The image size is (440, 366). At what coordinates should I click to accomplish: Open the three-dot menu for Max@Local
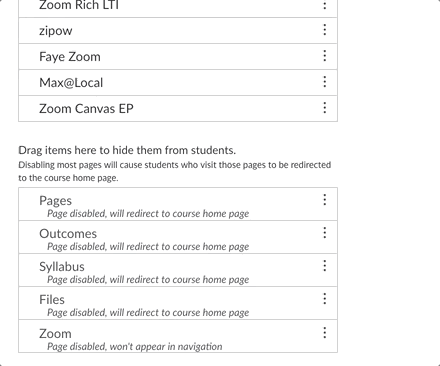tap(325, 82)
